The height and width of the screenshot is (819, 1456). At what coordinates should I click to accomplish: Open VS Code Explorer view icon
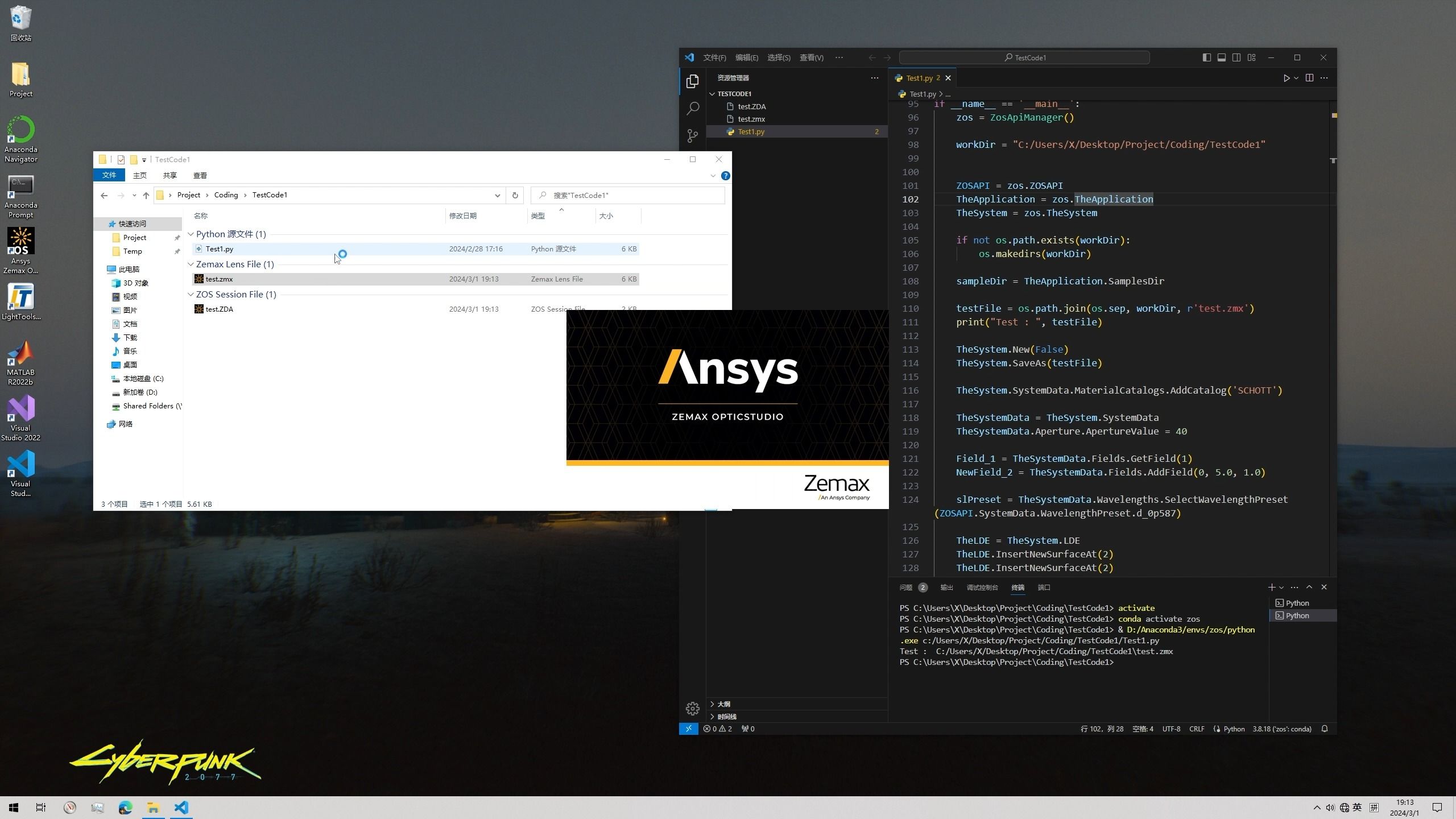click(x=692, y=81)
